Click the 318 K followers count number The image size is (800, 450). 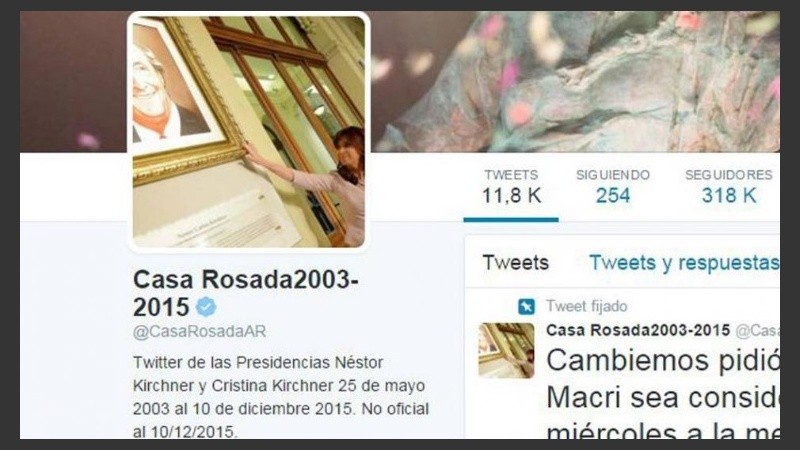[x=729, y=195]
